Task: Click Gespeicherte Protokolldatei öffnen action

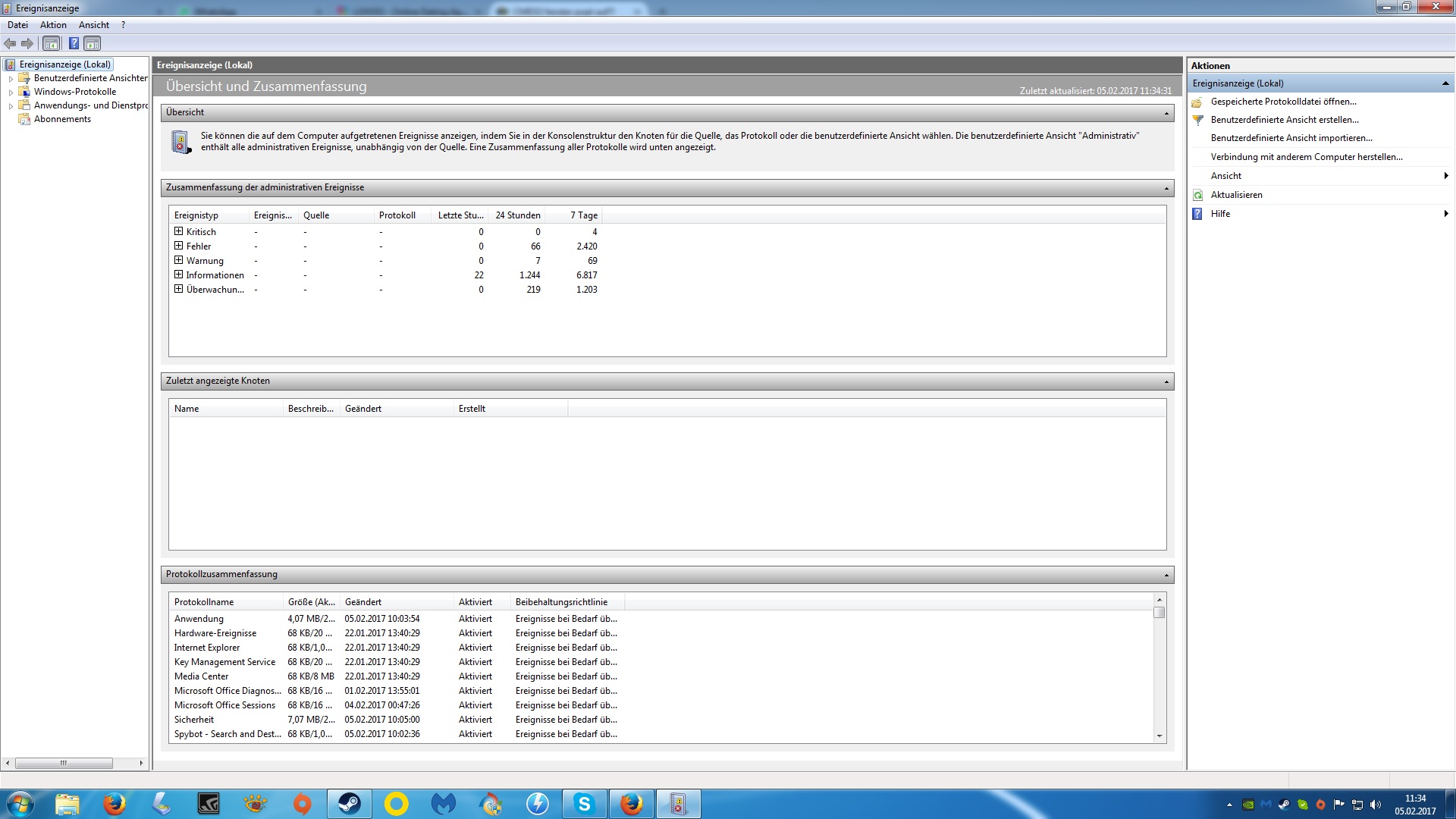Action: tap(1283, 102)
